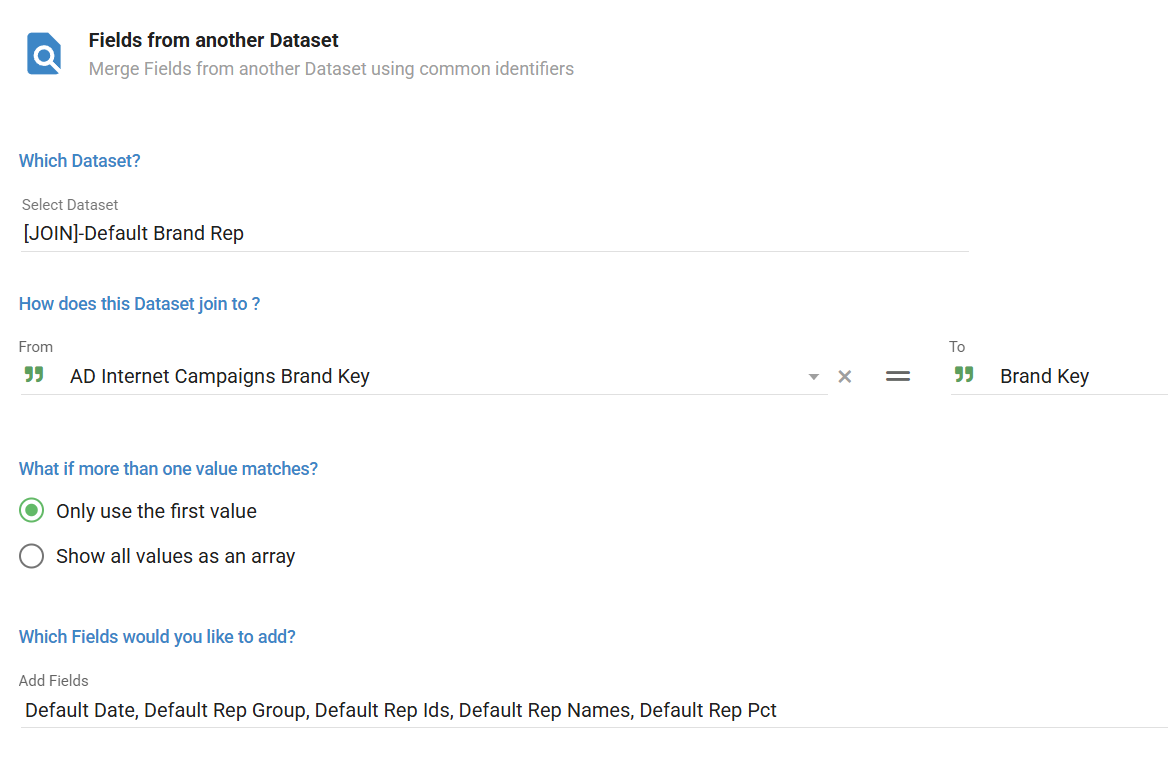
Task: Click the green quote icon beside From field
Action: (34, 375)
